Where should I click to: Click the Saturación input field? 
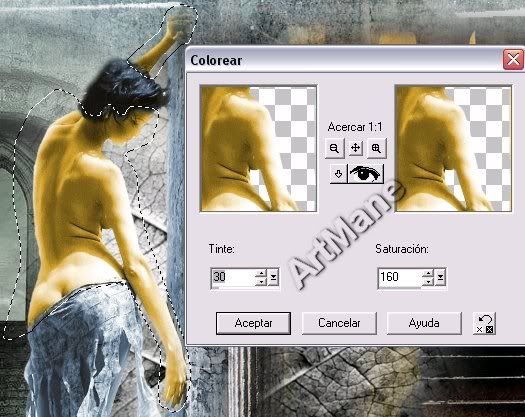[x=400, y=277]
